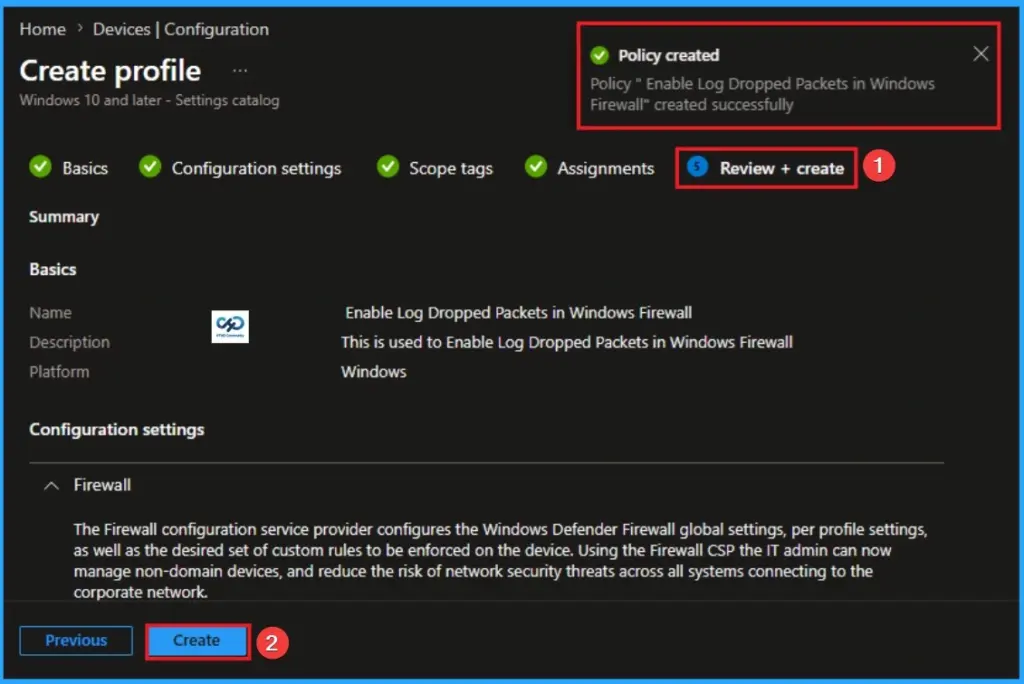Collapse the Firewall configuration section
Viewport: 1024px width, 684px height.
point(52,485)
